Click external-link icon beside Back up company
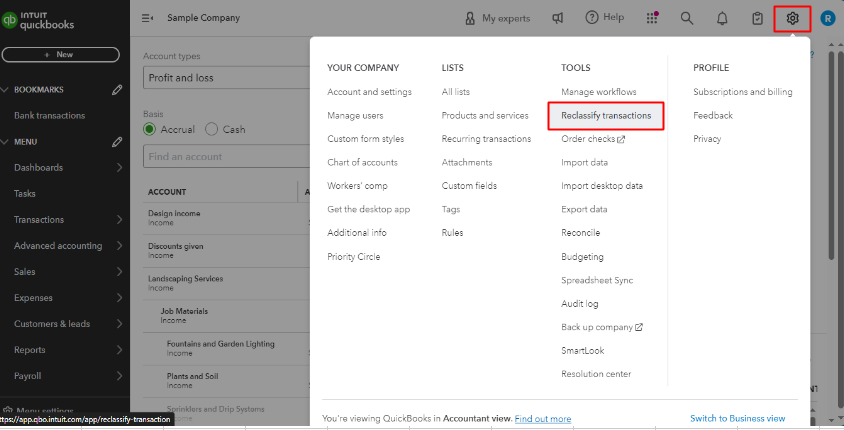Screen dimensions: 844x430 [639, 327]
